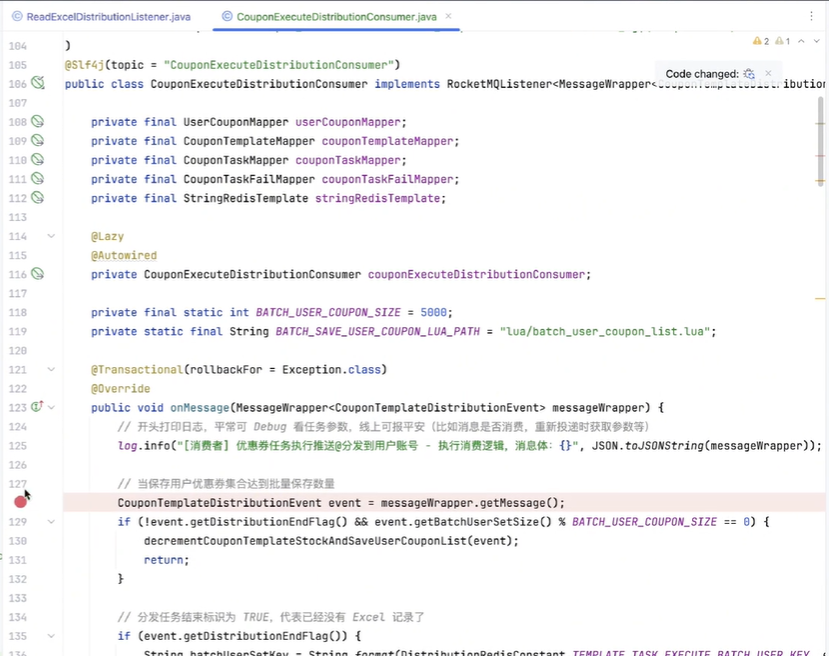Switch to ReadExcelDistributionListener.java tab
This screenshot has height=656, width=829.
coord(100,17)
